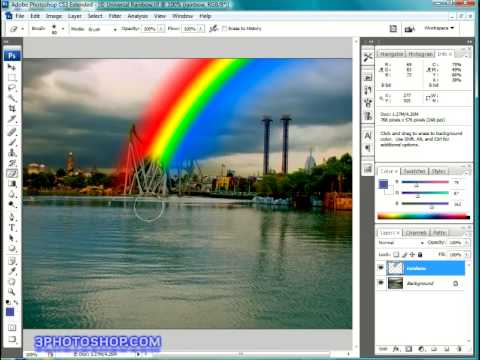The height and width of the screenshot is (360, 480).
Task: Open the Character panel icon
Action: tap(368, 135)
